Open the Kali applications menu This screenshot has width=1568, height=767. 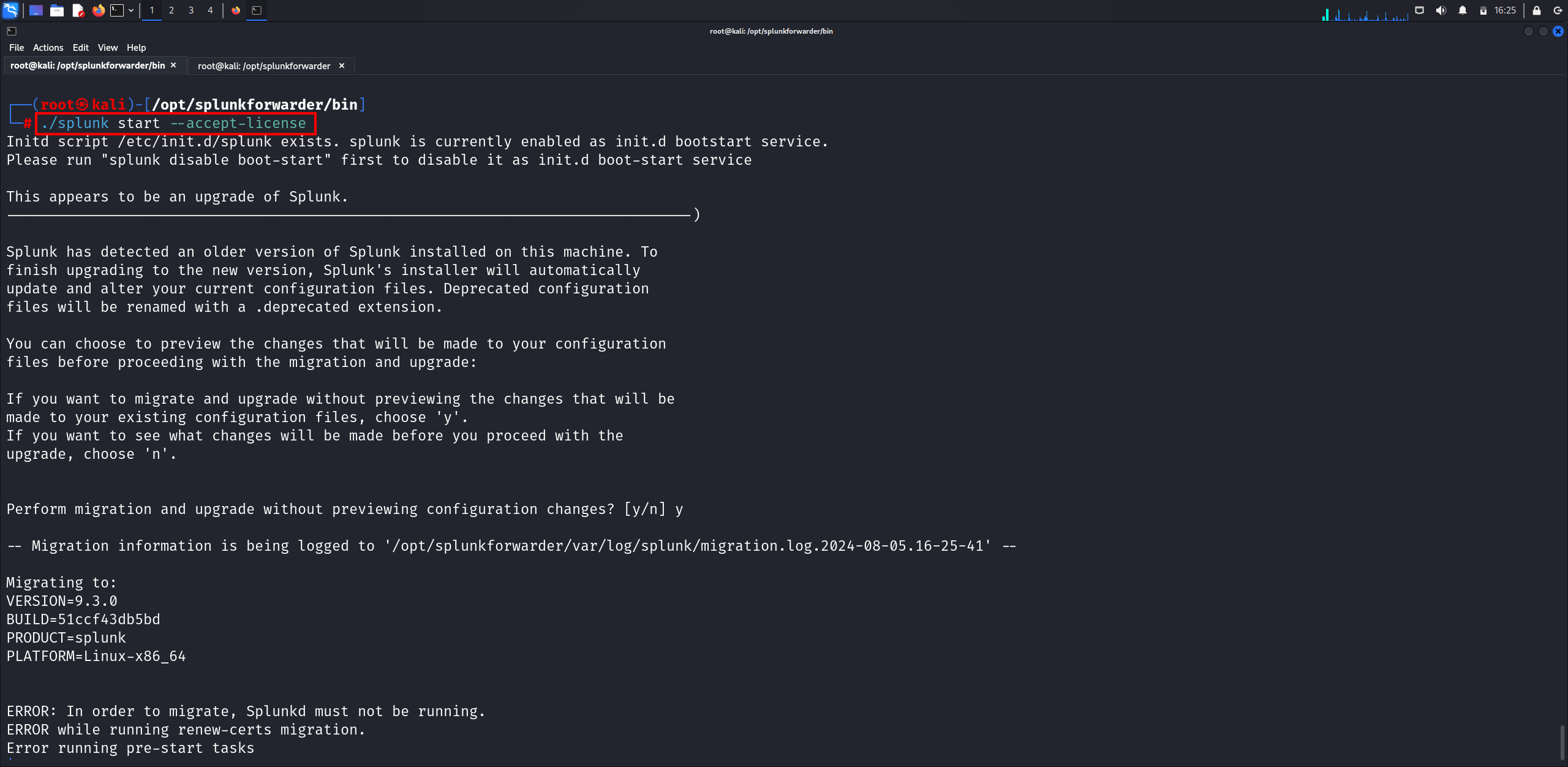10,10
